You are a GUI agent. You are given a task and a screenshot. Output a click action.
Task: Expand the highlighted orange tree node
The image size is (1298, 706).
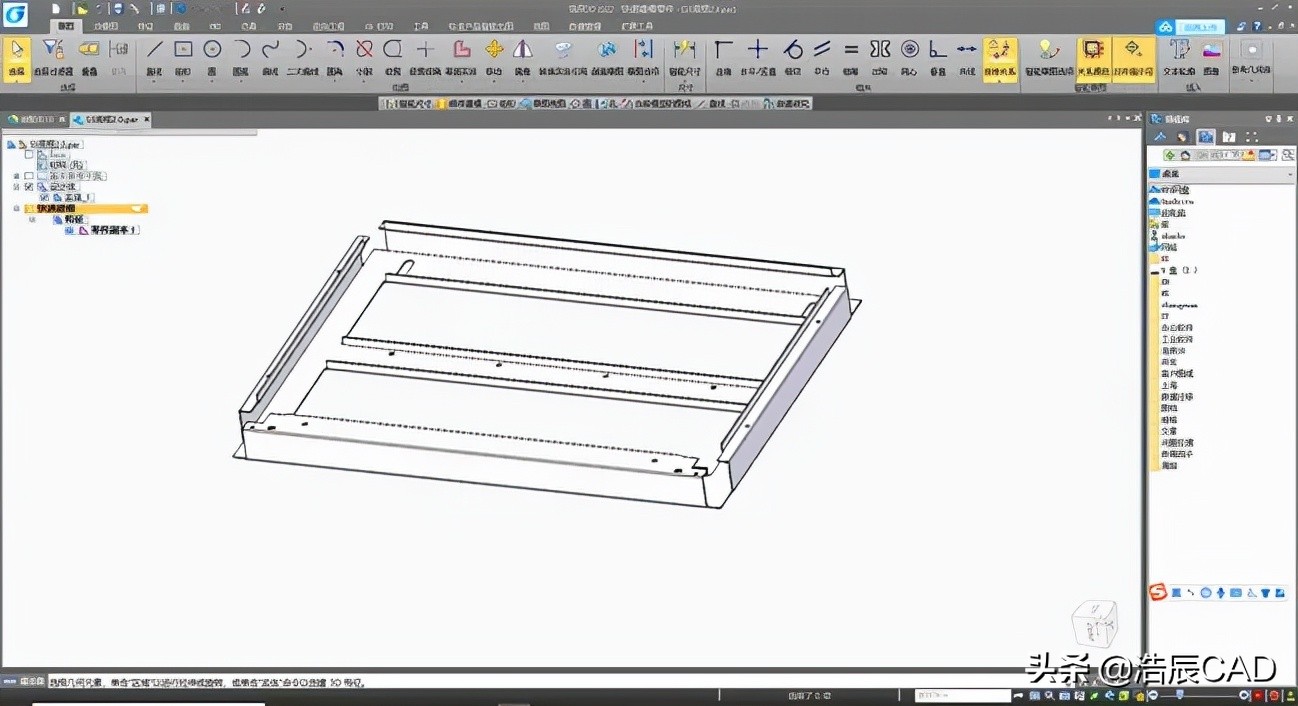tap(16, 209)
